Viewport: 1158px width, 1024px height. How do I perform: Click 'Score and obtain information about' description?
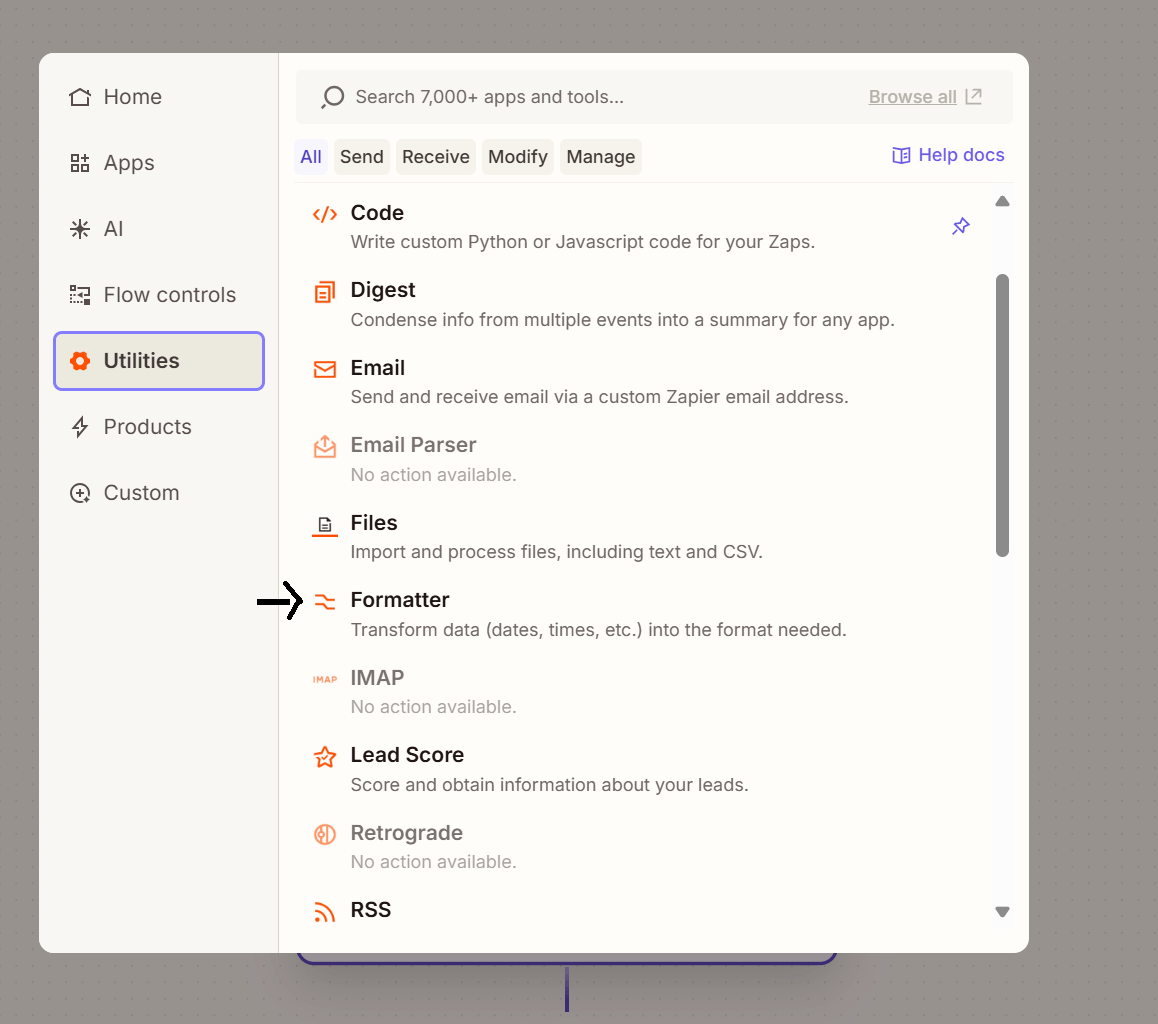549,785
